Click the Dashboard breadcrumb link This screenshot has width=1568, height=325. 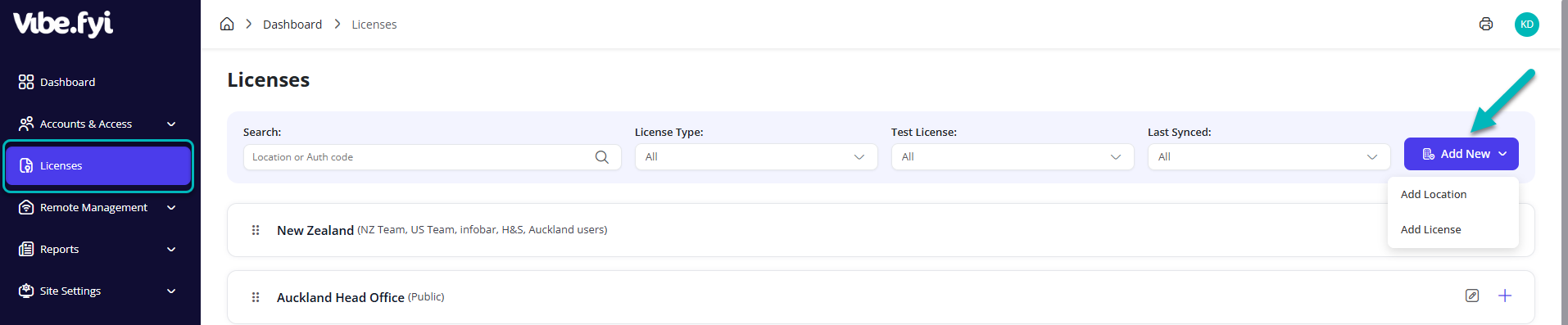292,25
